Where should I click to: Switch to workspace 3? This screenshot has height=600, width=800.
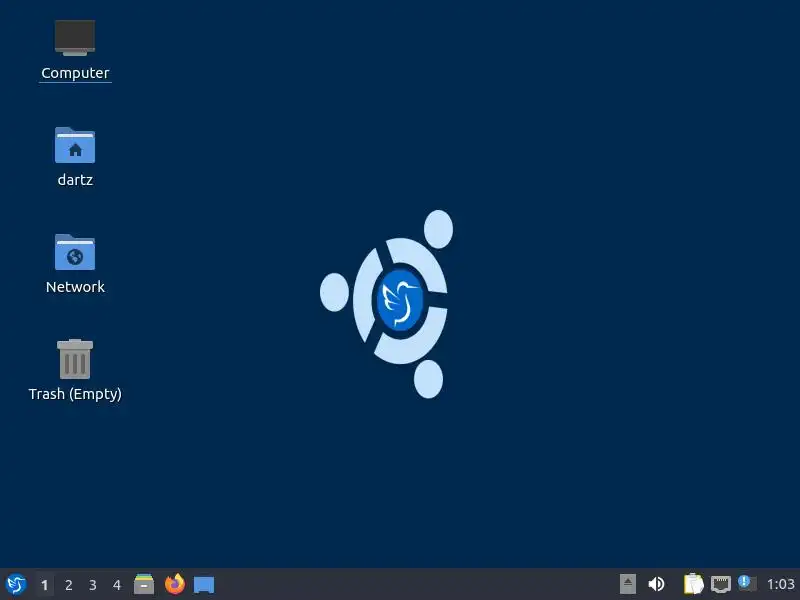coord(92,585)
